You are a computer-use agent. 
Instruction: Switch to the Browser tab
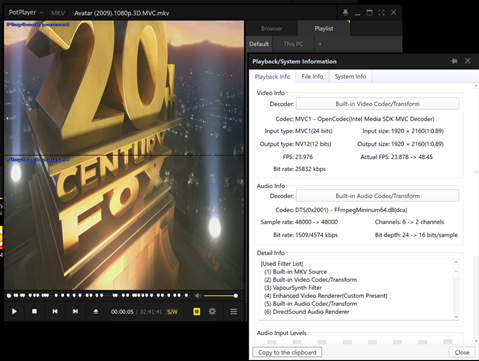[272, 29]
